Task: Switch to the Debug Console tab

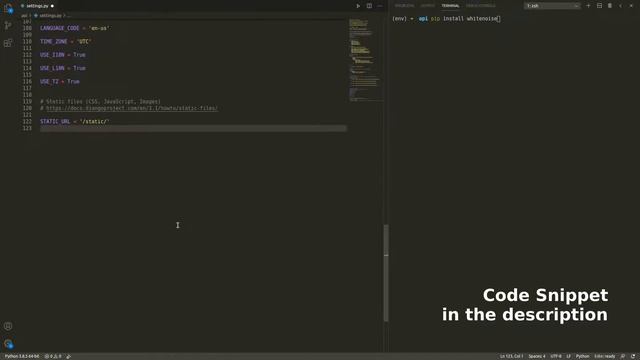Action: [x=481, y=6]
